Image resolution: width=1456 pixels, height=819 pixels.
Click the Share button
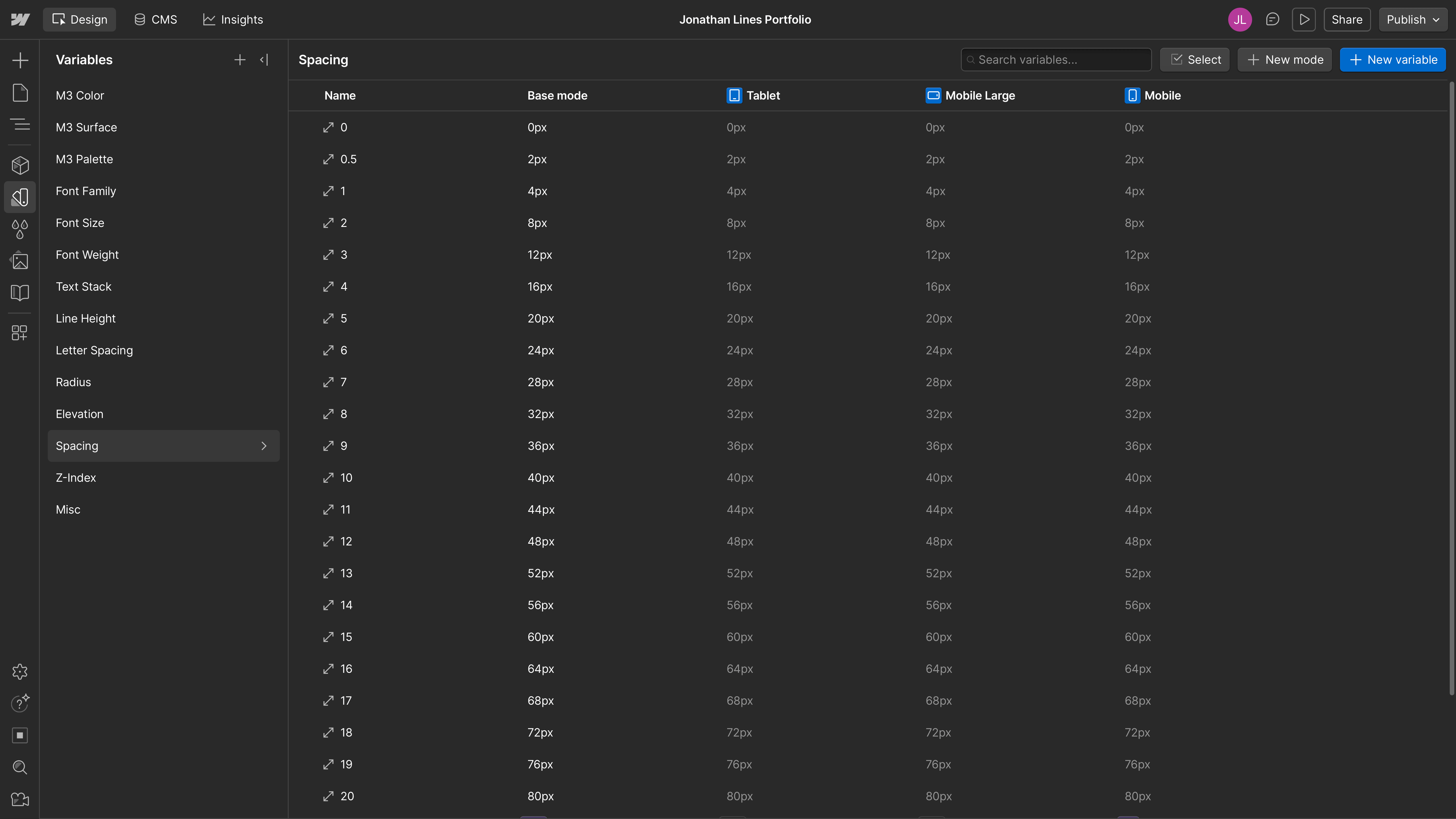[x=1347, y=20]
